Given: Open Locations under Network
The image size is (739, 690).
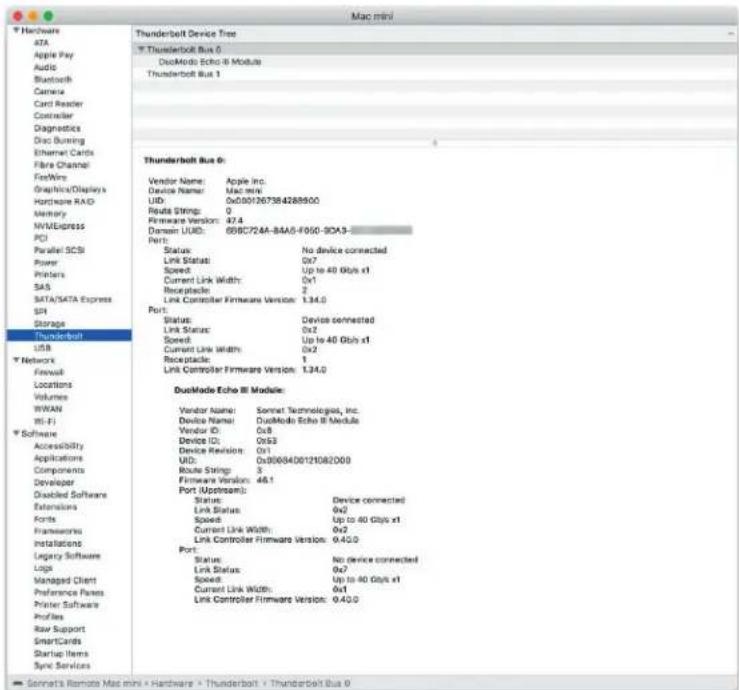Looking at the screenshot, I should click(53, 384).
